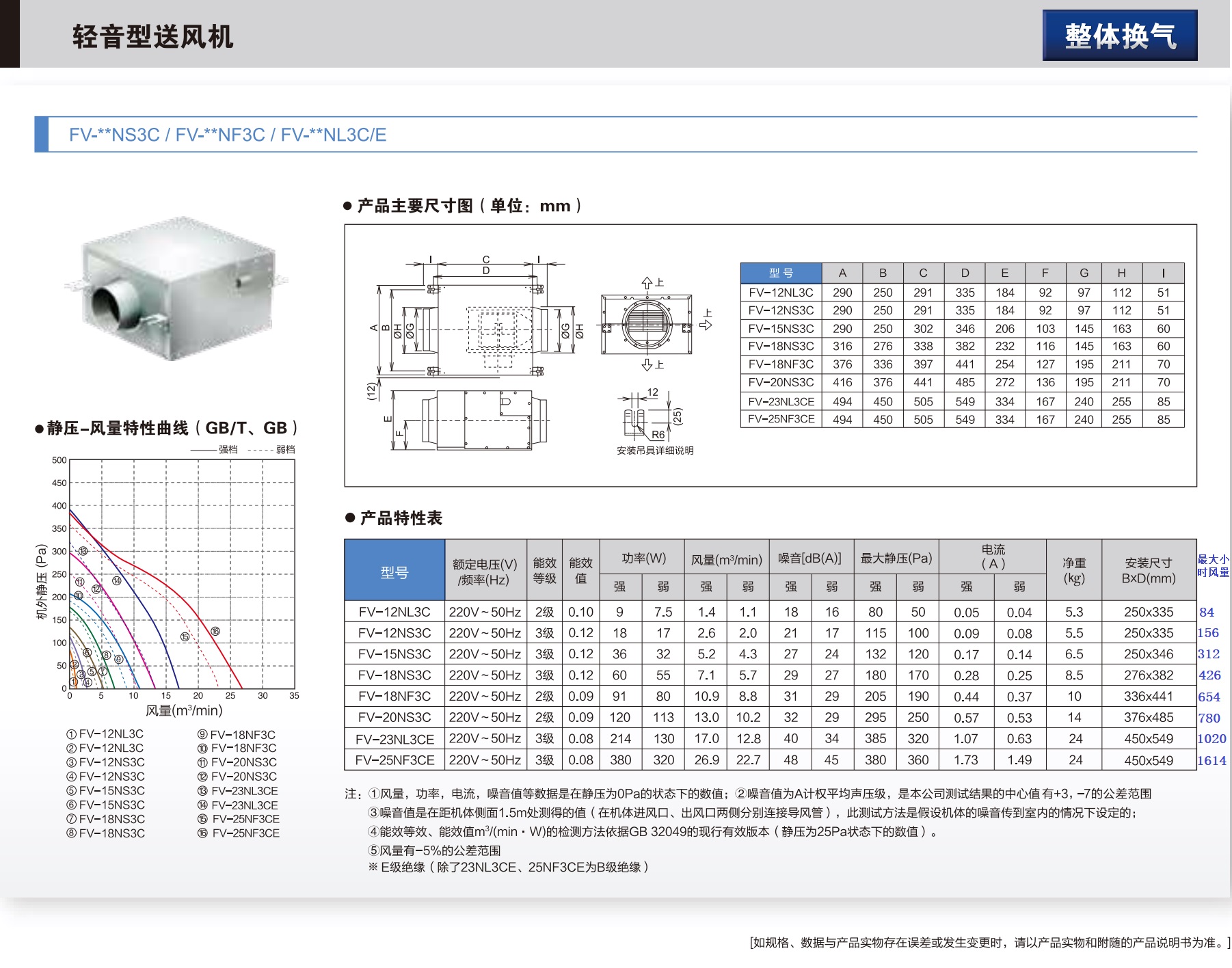Viewport: 1232px width, 968px height.
Task: Click the 强档 solid-line legend label
Action: pos(228,450)
